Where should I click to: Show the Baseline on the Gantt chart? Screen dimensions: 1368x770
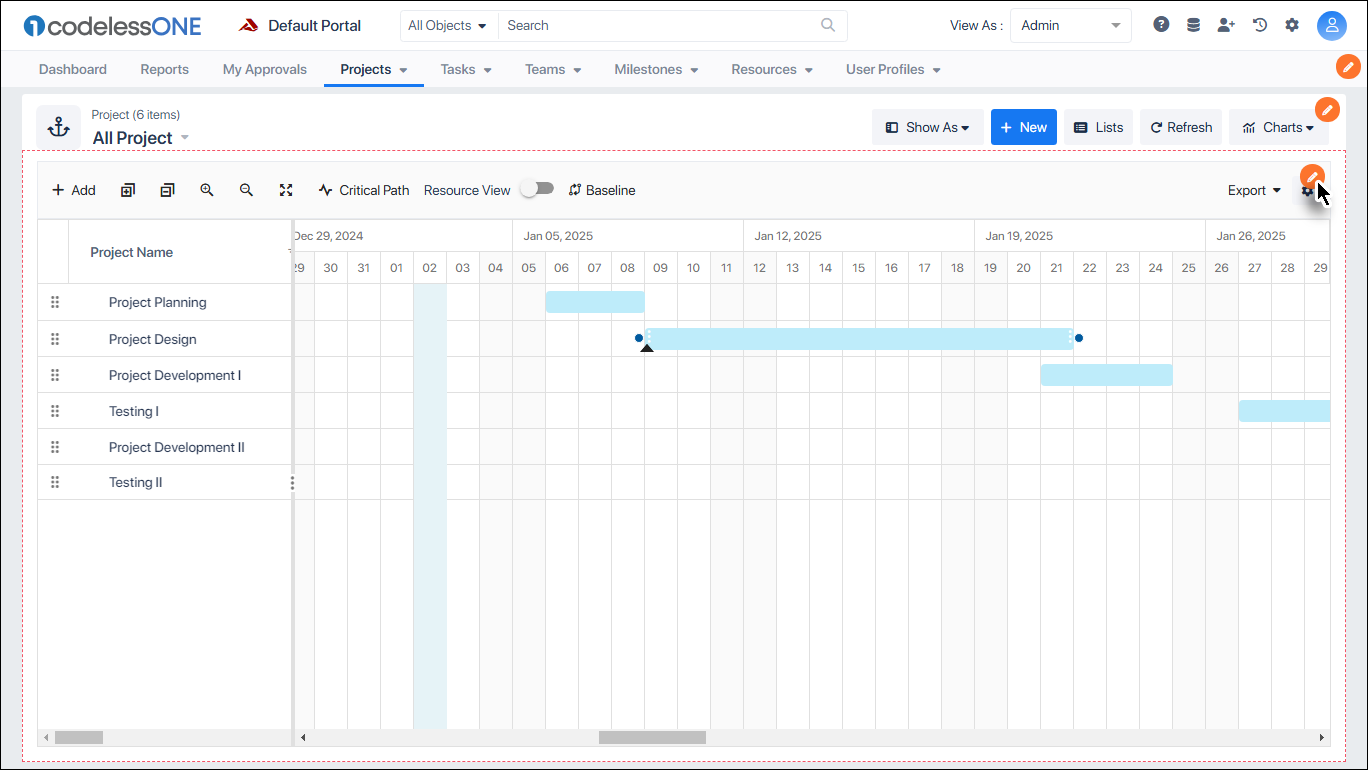click(x=601, y=190)
